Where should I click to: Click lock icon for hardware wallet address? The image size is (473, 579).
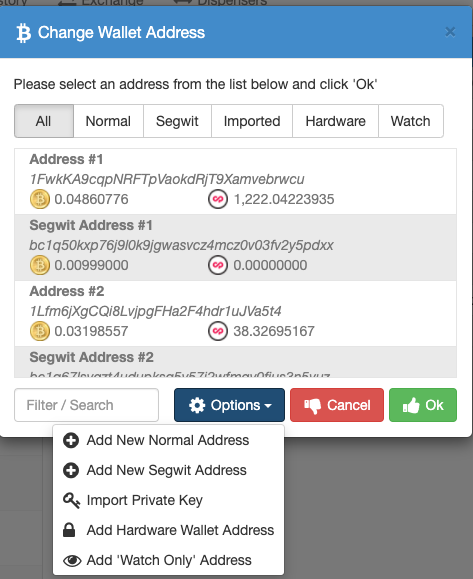(69, 530)
